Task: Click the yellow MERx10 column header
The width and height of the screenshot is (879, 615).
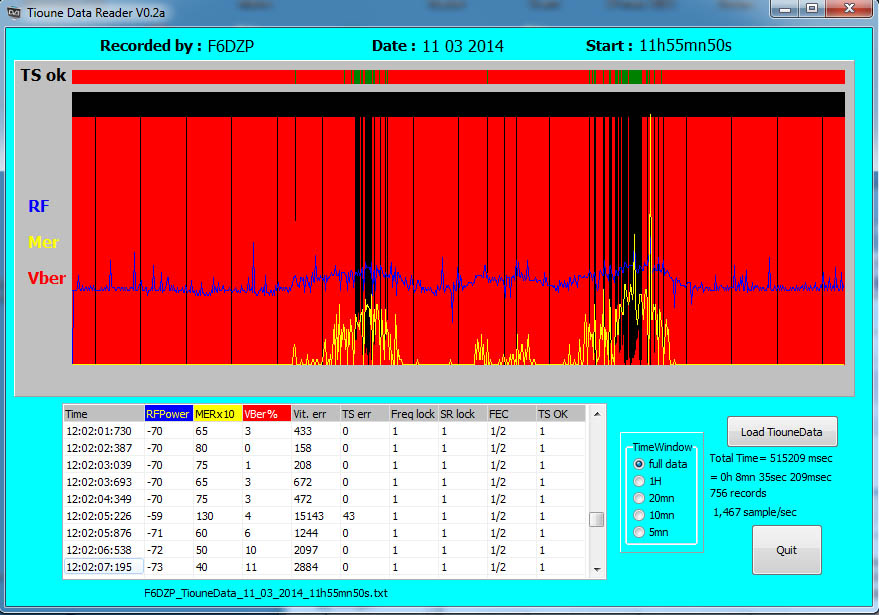Action: pos(218,414)
